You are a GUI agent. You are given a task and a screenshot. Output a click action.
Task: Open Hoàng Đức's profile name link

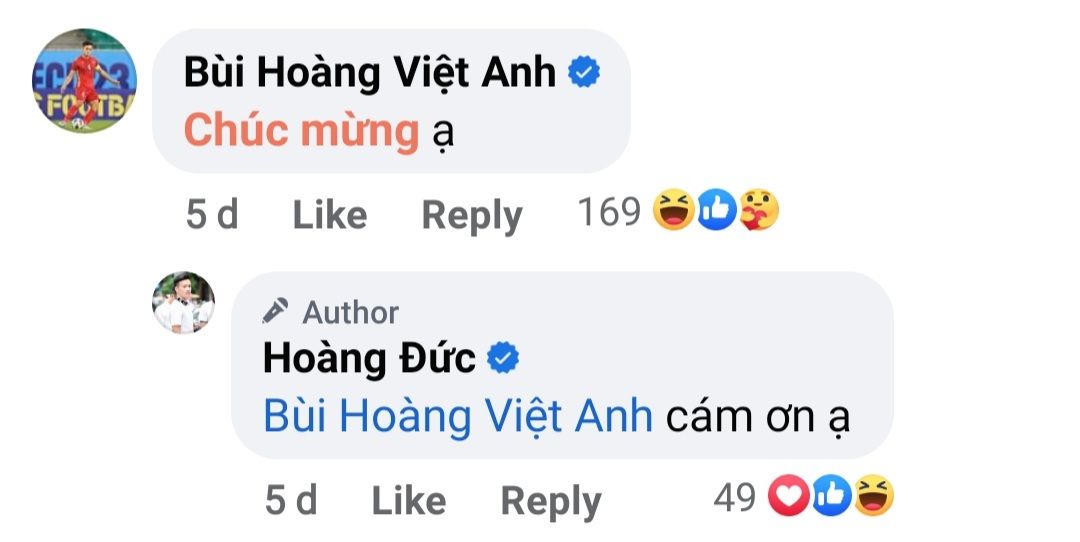pos(369,358)
